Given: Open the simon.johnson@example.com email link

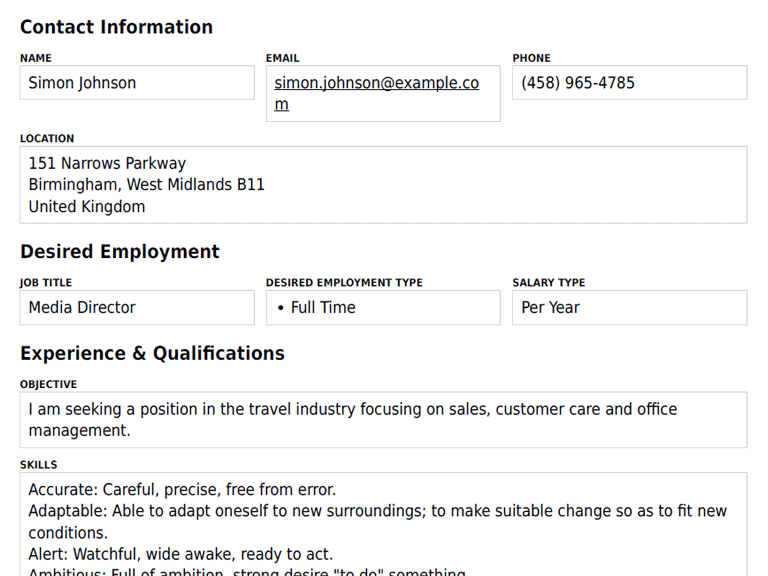Looking at the screenshot, I should (x=376, y=84).
